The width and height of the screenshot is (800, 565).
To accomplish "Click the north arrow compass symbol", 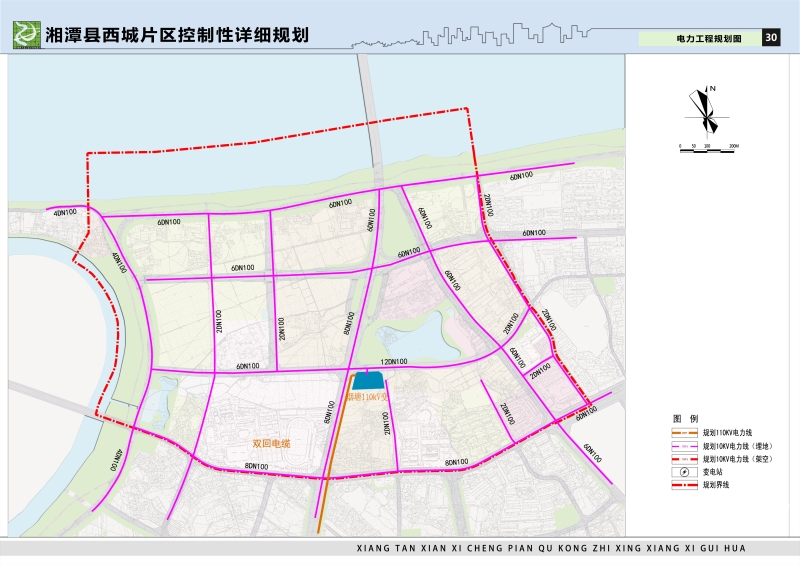I will tap(707, 110).
